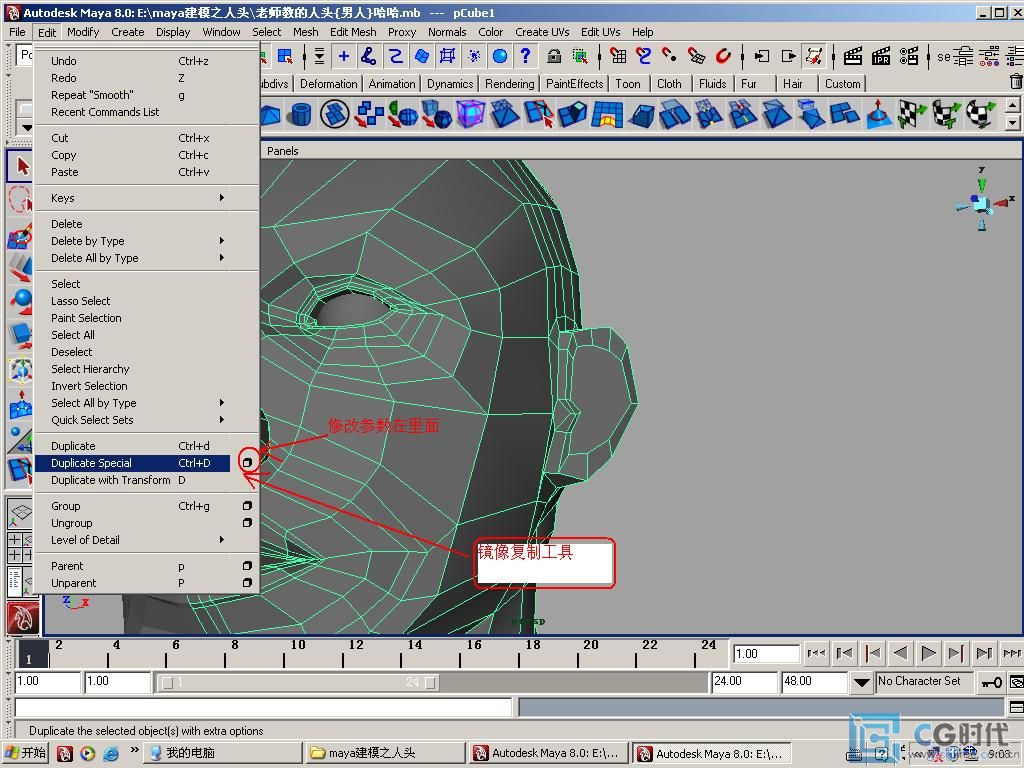Go to end of playback range

[x=1012, y=652]
